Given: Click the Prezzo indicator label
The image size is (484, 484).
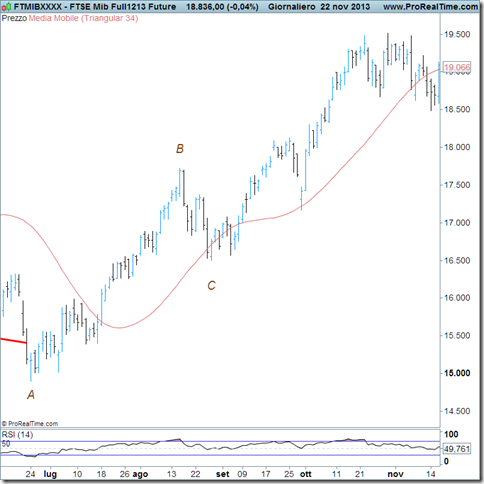Looking at the screenshot, I should coord(14,18).
